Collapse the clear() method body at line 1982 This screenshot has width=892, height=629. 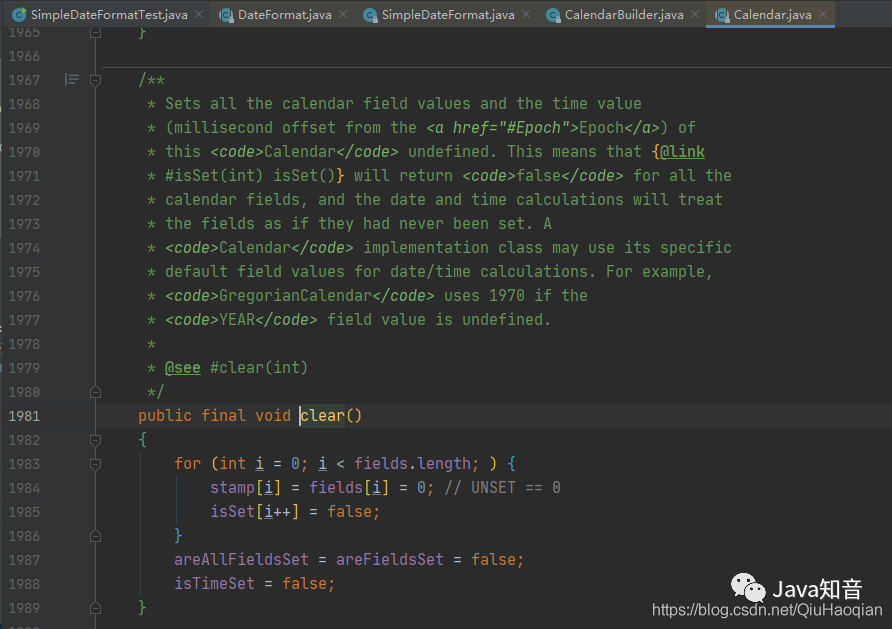point(96,440)
